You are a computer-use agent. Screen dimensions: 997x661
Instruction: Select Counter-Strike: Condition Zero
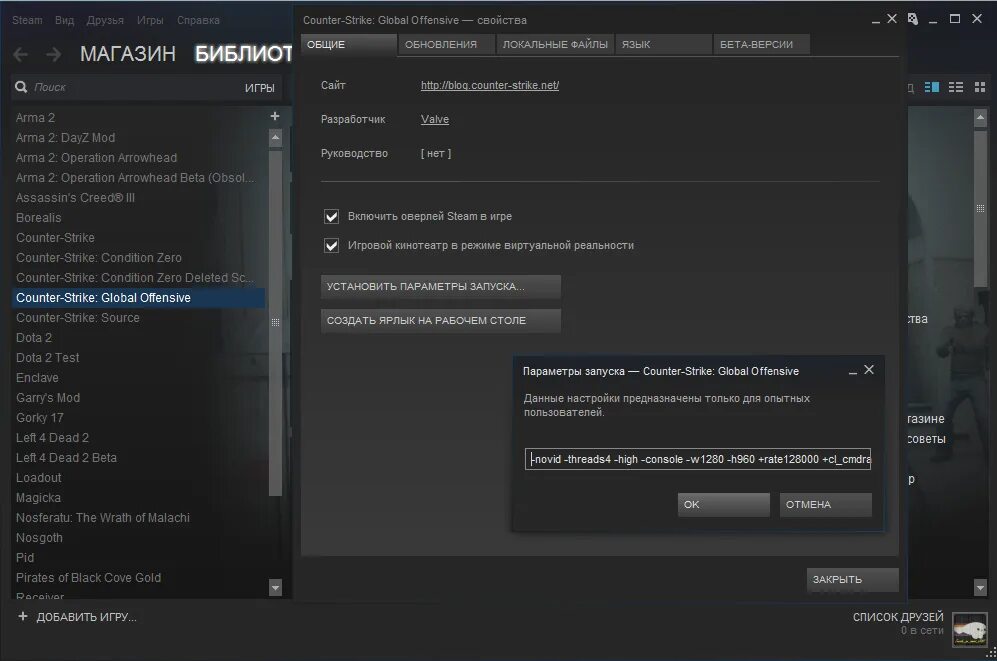click(x=99, y=258)
